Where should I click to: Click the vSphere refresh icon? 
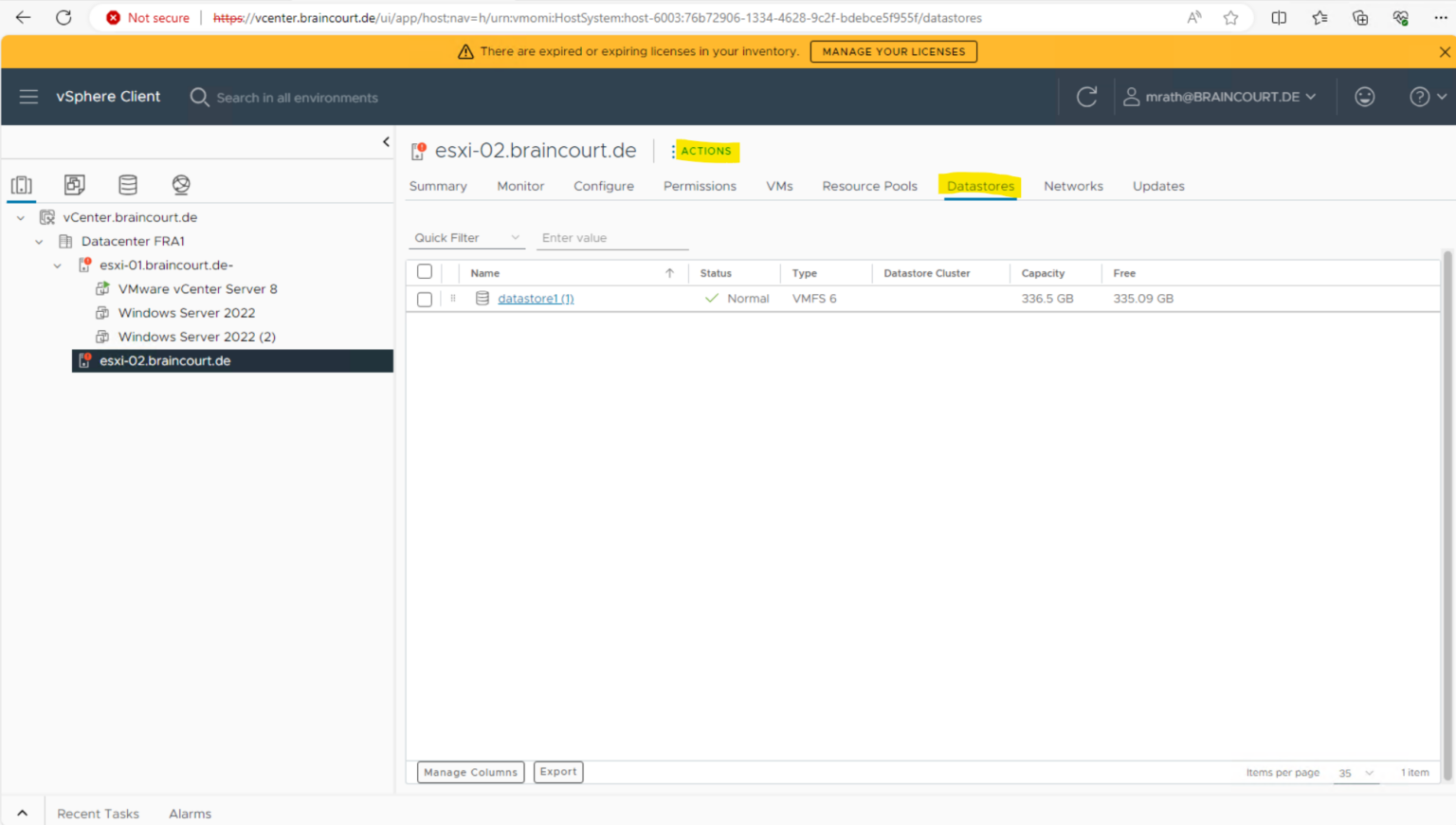pyautogui.click(x=1086, y=97)
